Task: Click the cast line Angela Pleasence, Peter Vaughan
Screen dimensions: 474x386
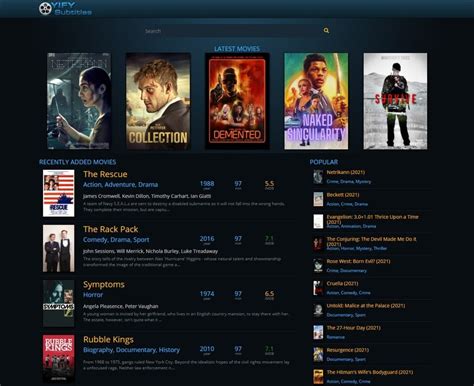Action: (121, 306)
